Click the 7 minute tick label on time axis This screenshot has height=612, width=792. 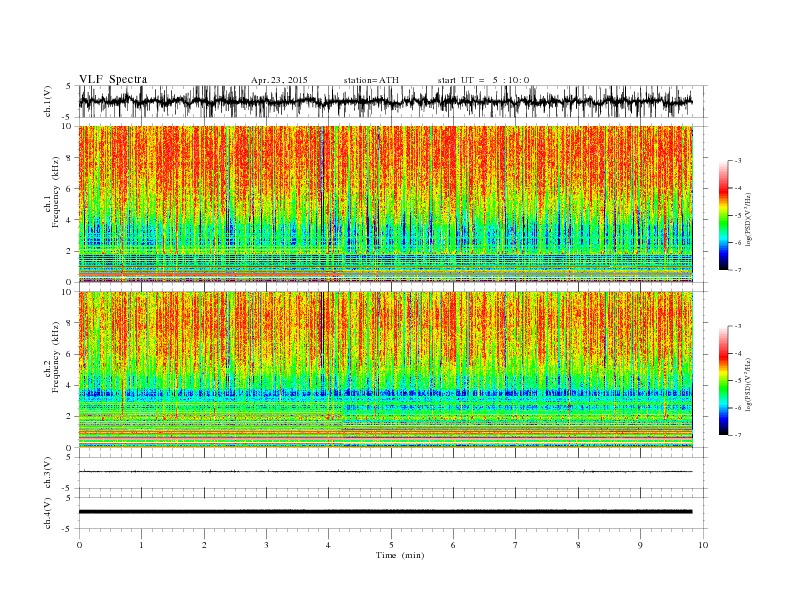(x=516, y=545)
